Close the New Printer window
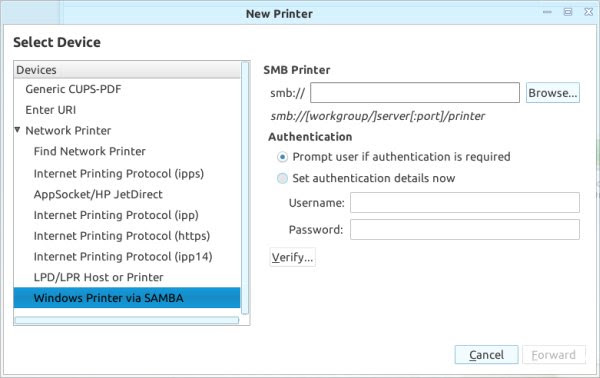The height and width of the screenshot is (378, 600). click(x=589, y=12)
